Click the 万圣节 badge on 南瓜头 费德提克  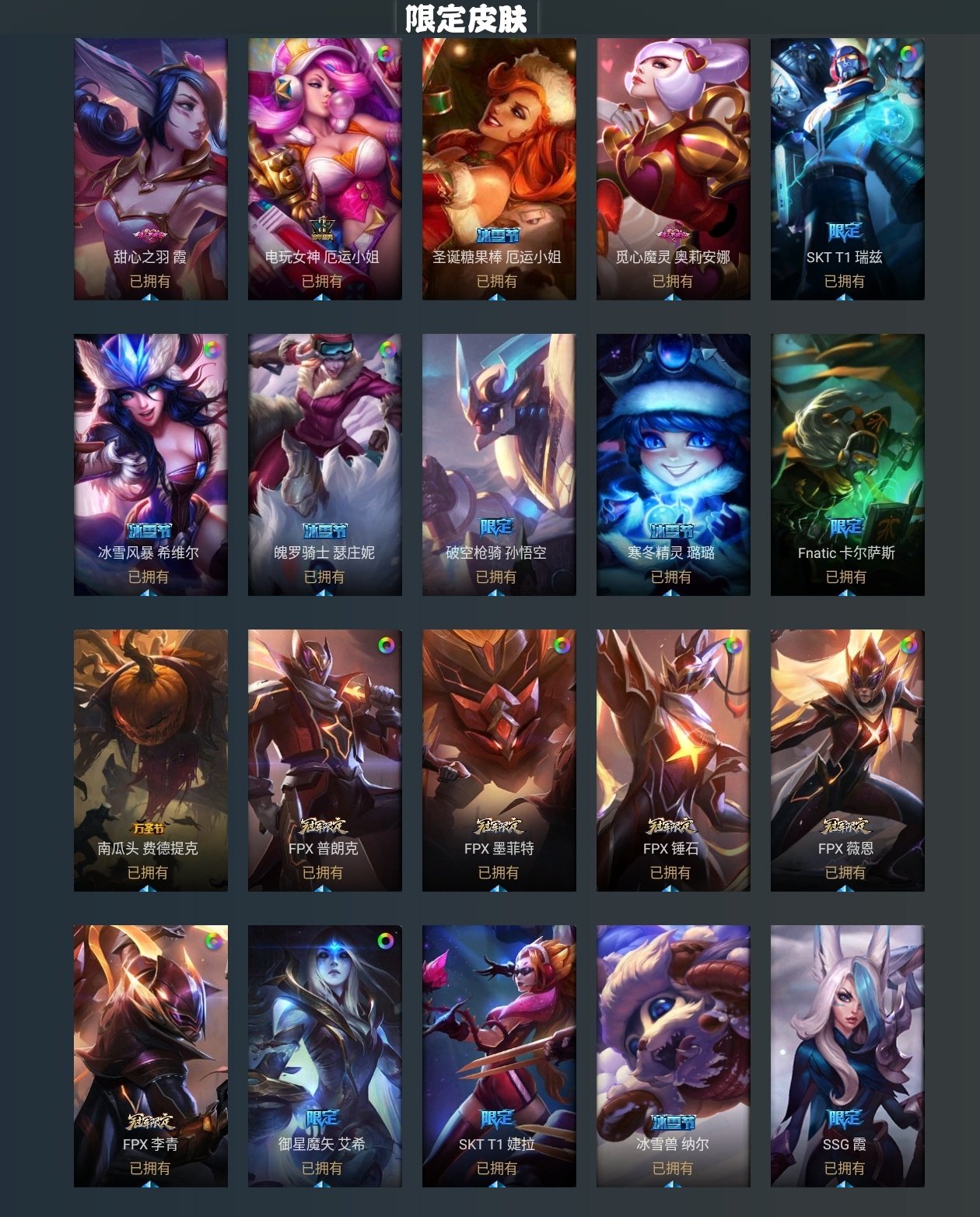pyautogui.click(x=149, y=828)
